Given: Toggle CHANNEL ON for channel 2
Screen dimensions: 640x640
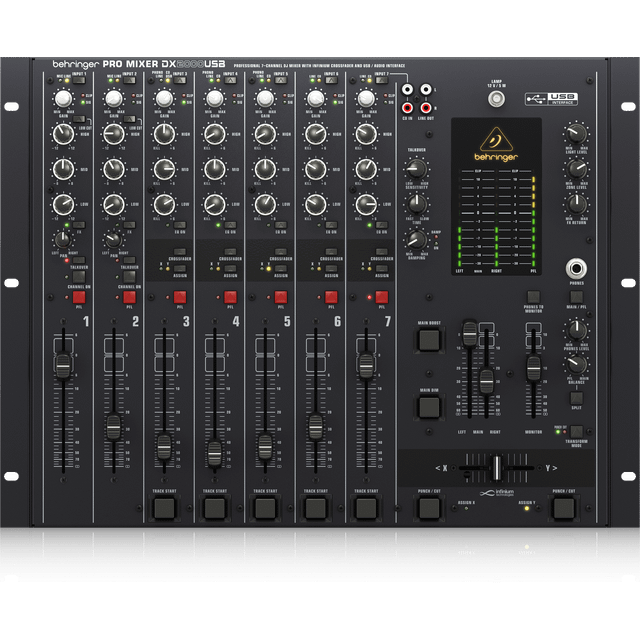Looking at the screenshot, I should [x=129, y=277].
